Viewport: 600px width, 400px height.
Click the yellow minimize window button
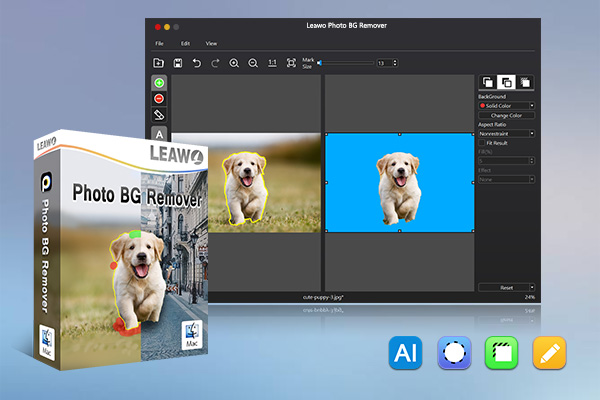click(x=167, y=27)
